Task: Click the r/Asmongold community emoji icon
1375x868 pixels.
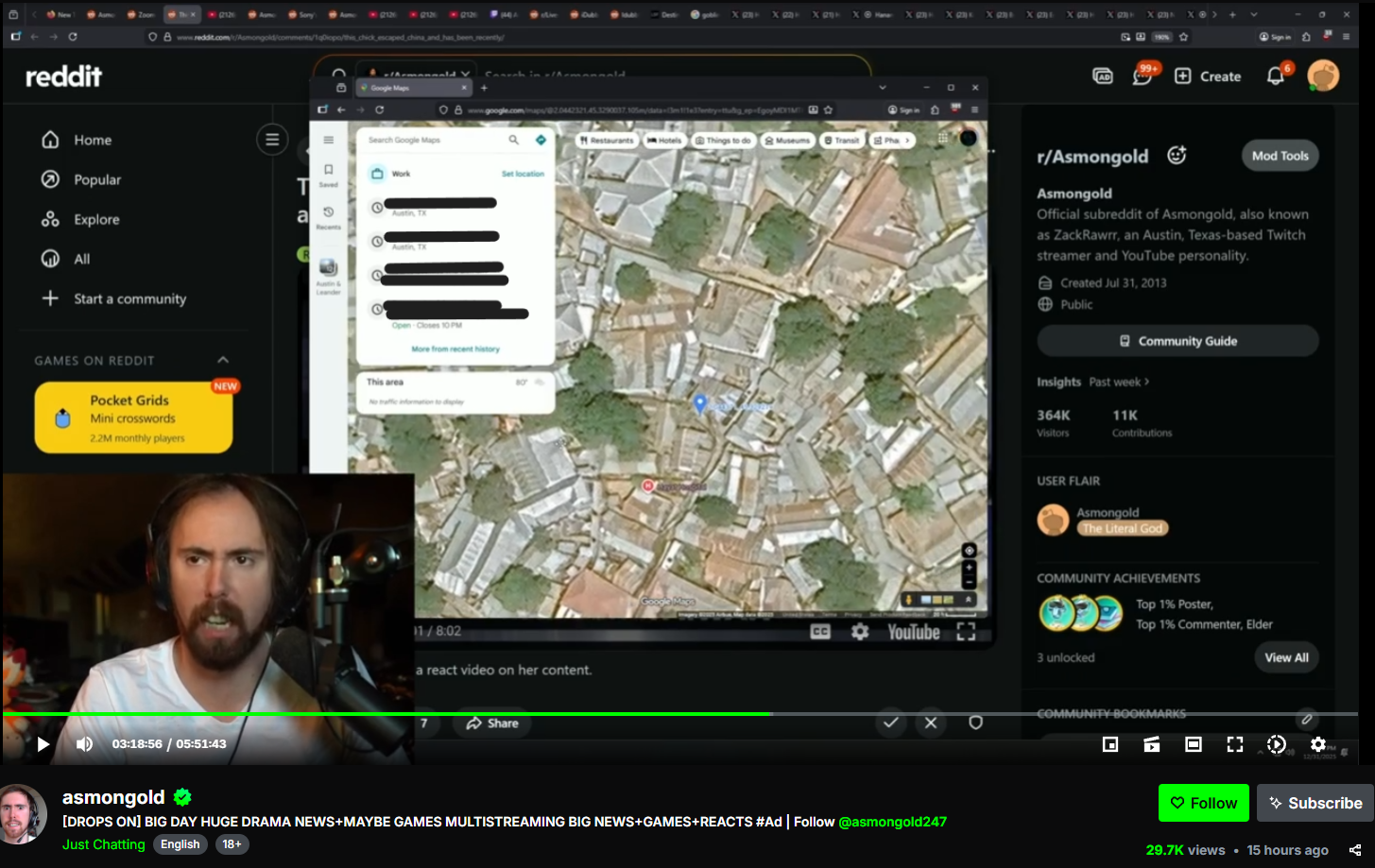Action: coord(1177,155)
